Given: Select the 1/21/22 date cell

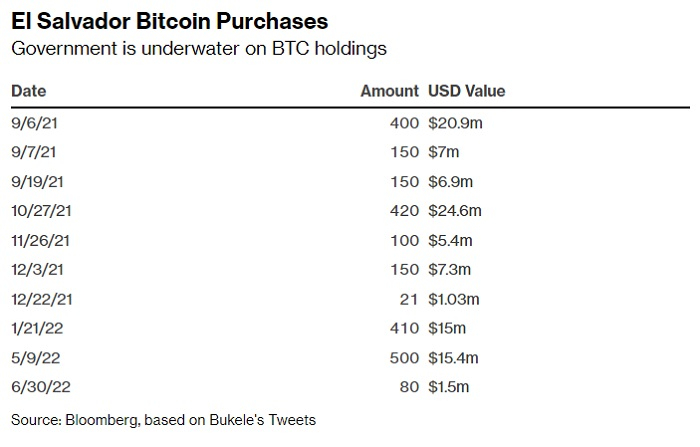Looking at the screenshot, I should tap(36, 328).
